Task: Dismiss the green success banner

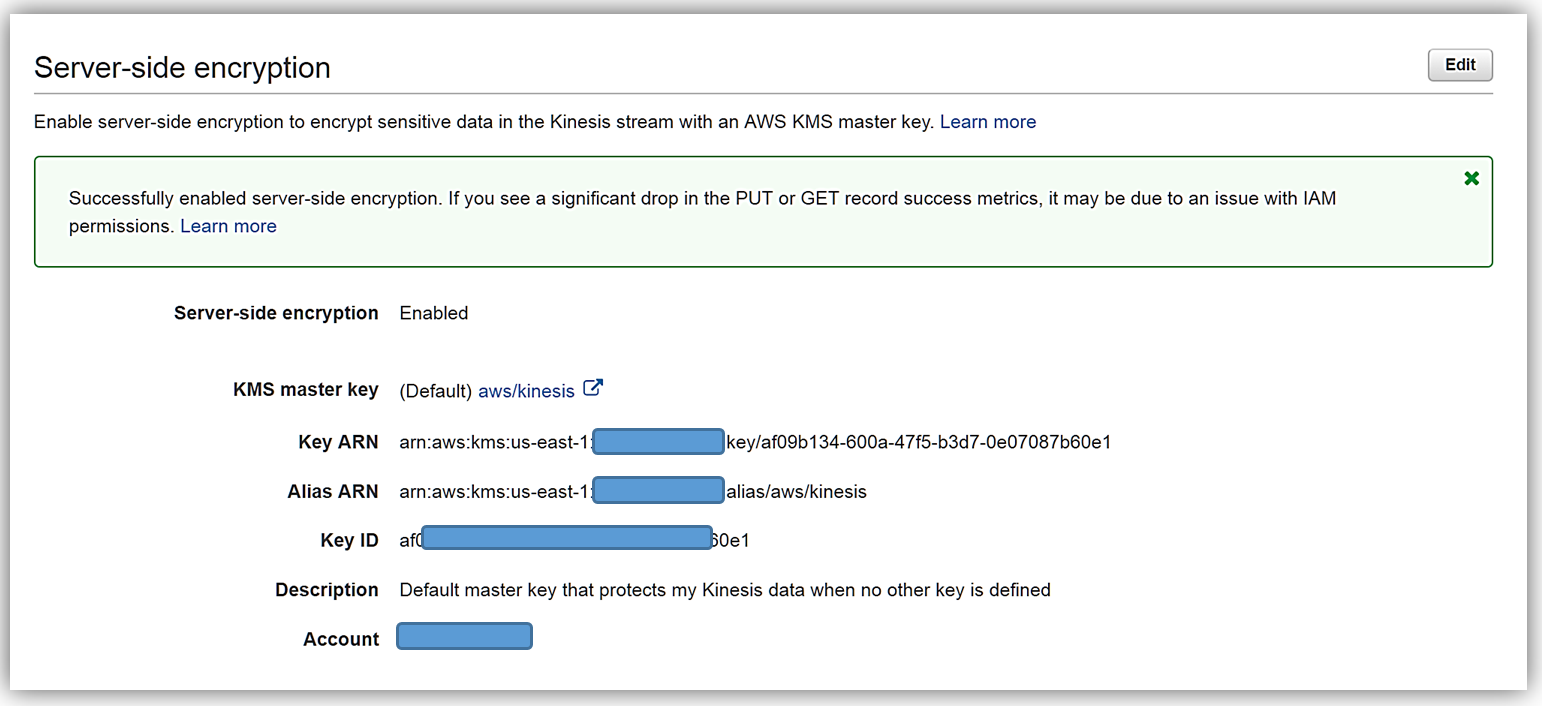Action: [1471, 179]
